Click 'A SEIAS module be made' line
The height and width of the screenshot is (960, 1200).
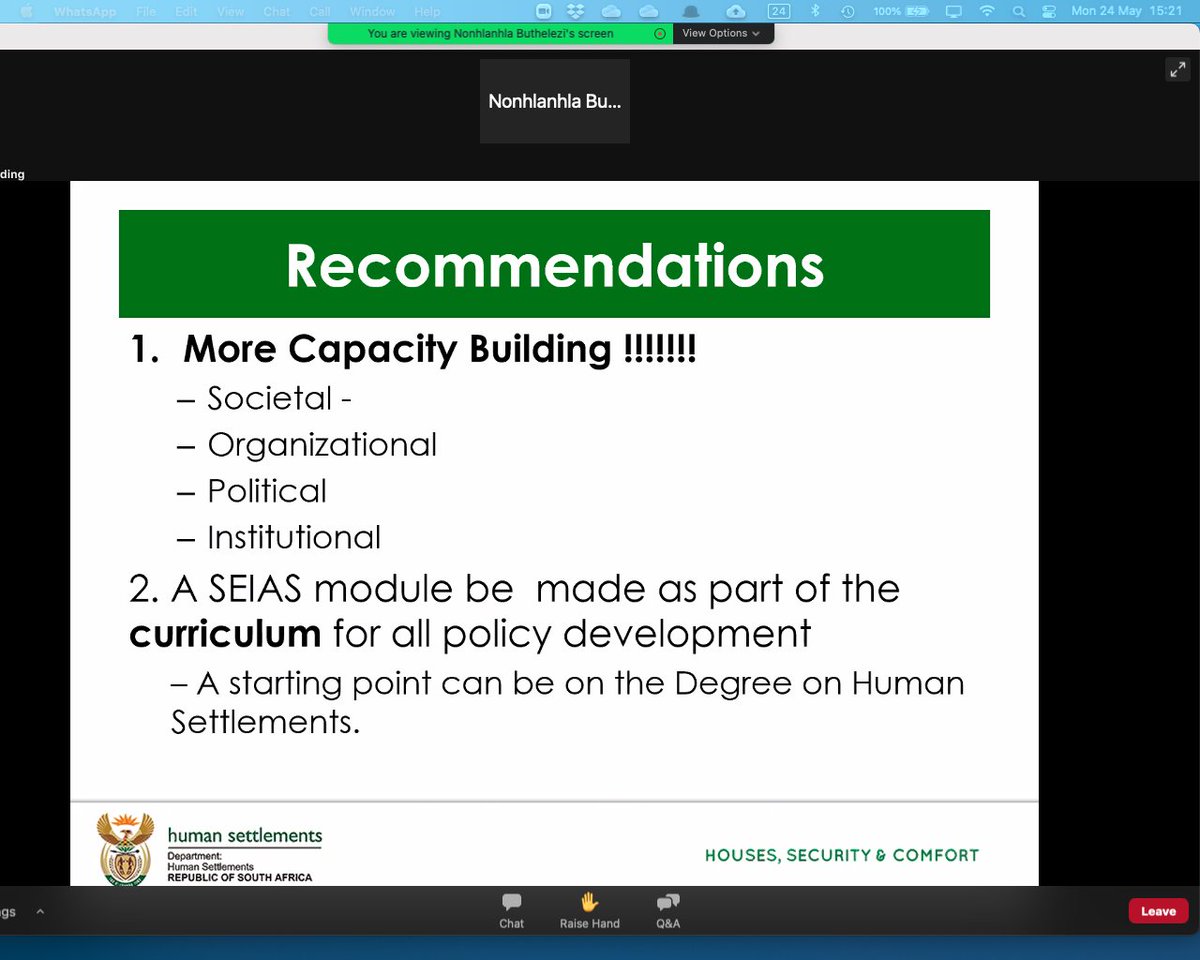pyautogui.click(x=515, y=589)
